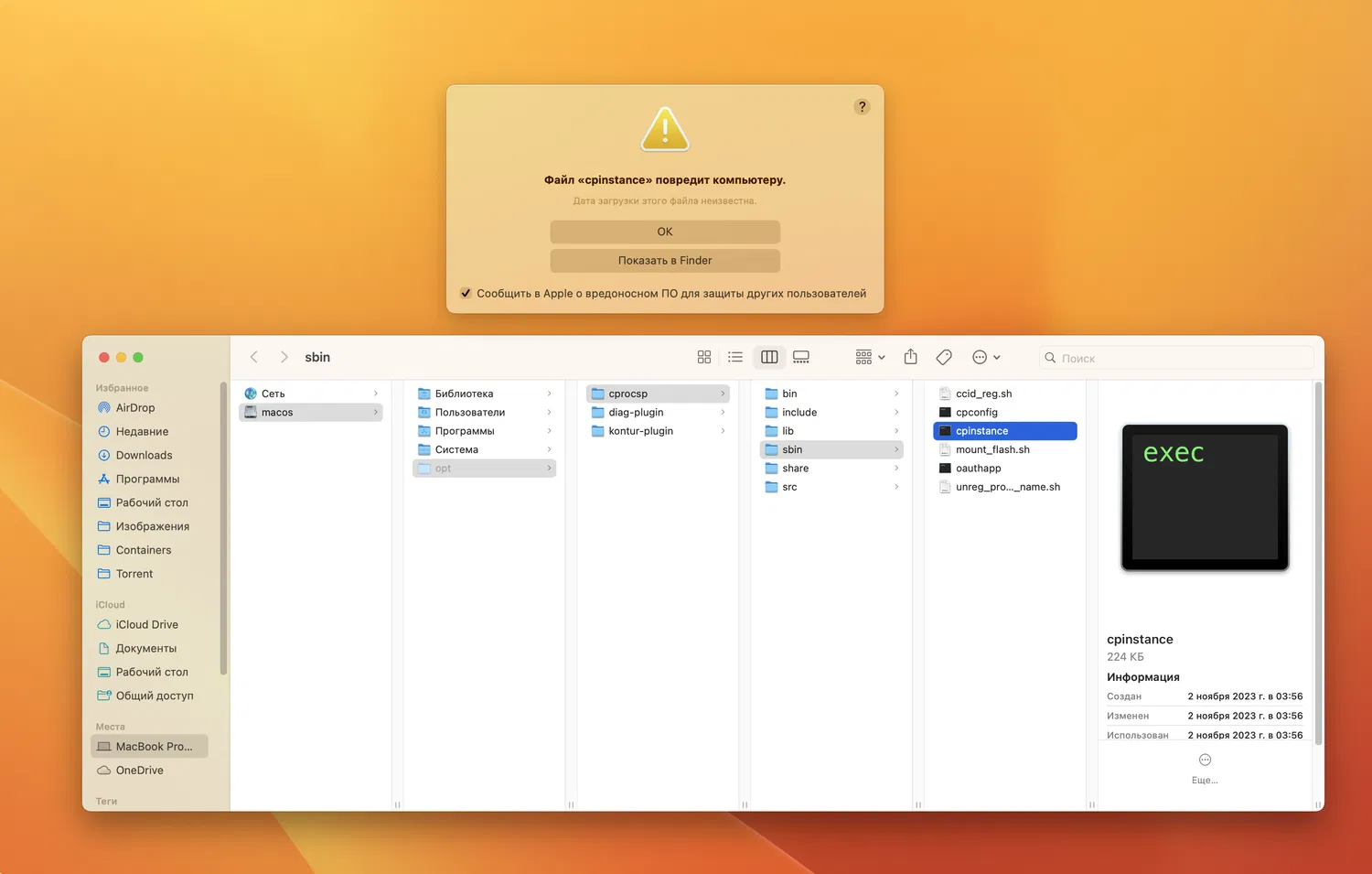The width and height of the screenshot is (1372, 874).
Task: Click the sidebar scrollbar
Action: pos(223,528)
